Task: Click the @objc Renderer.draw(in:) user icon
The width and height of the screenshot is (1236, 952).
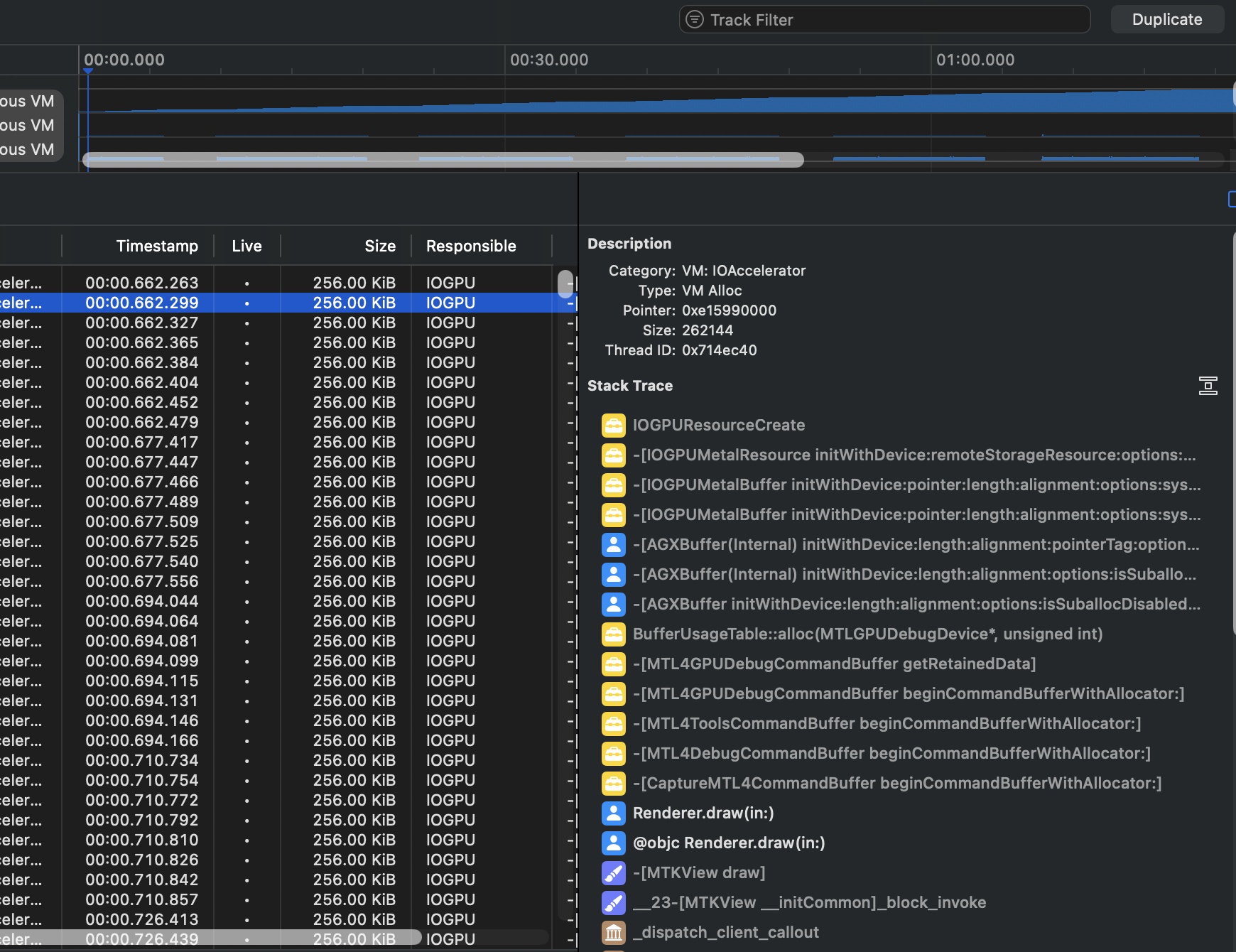Action: tap(614, 843)
